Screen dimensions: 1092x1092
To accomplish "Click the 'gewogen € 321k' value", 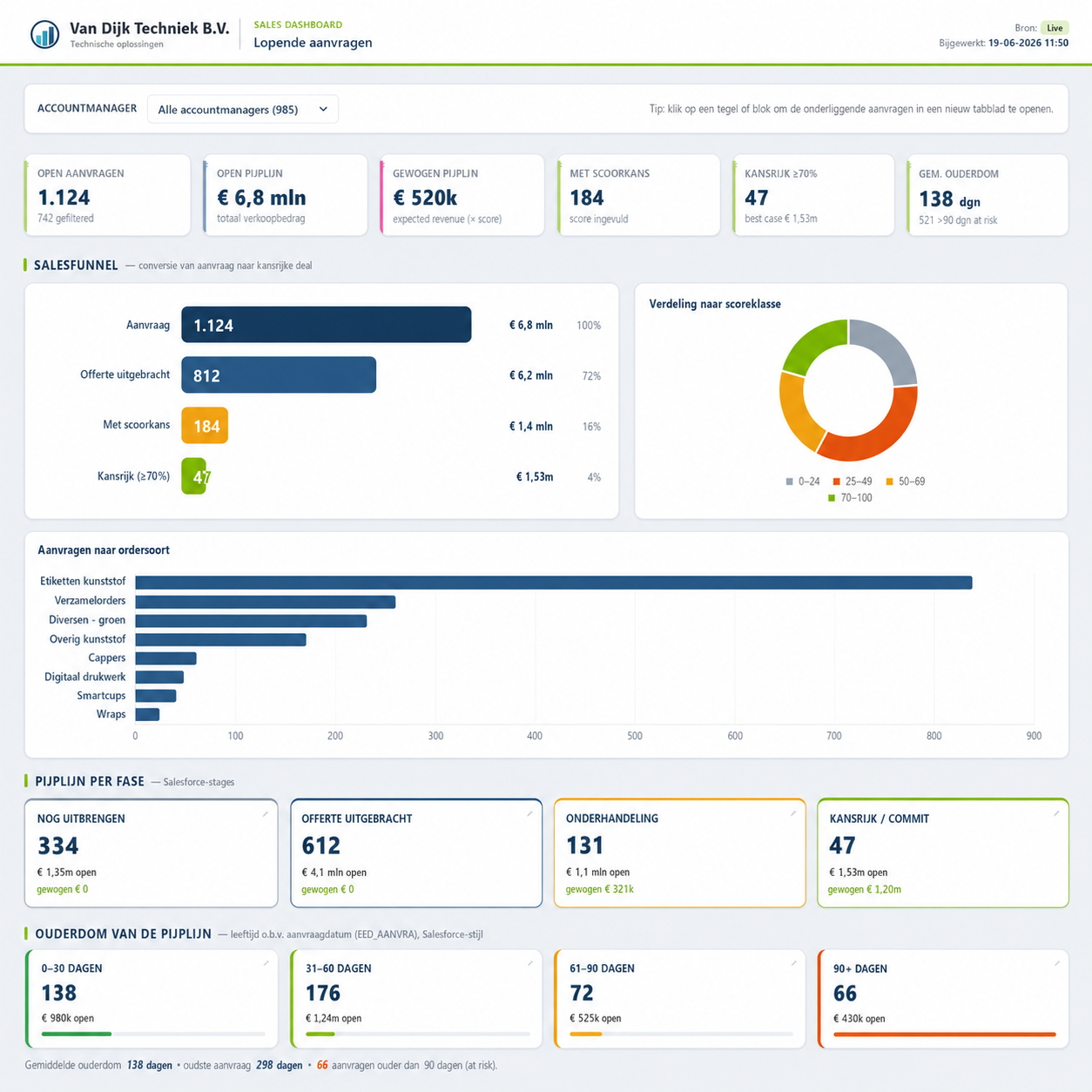I will pyautogui.click(x=600, y=889).
